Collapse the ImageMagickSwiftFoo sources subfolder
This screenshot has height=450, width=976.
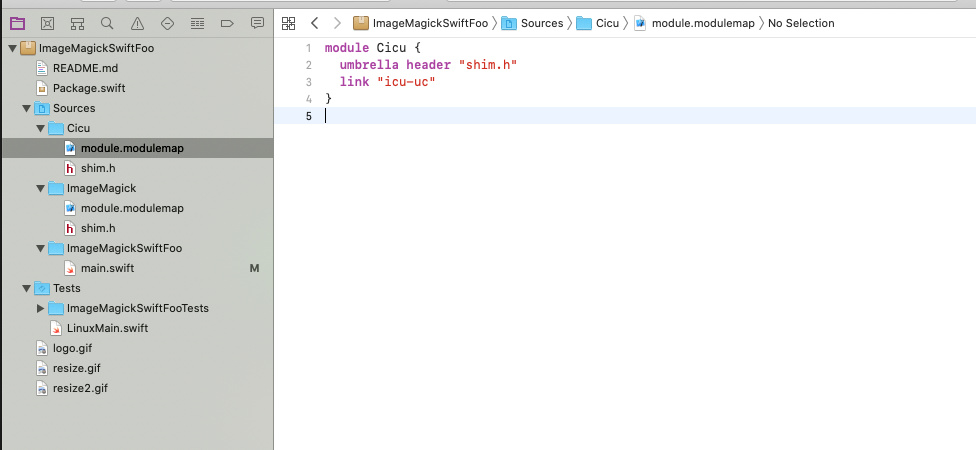pos(40,248)
